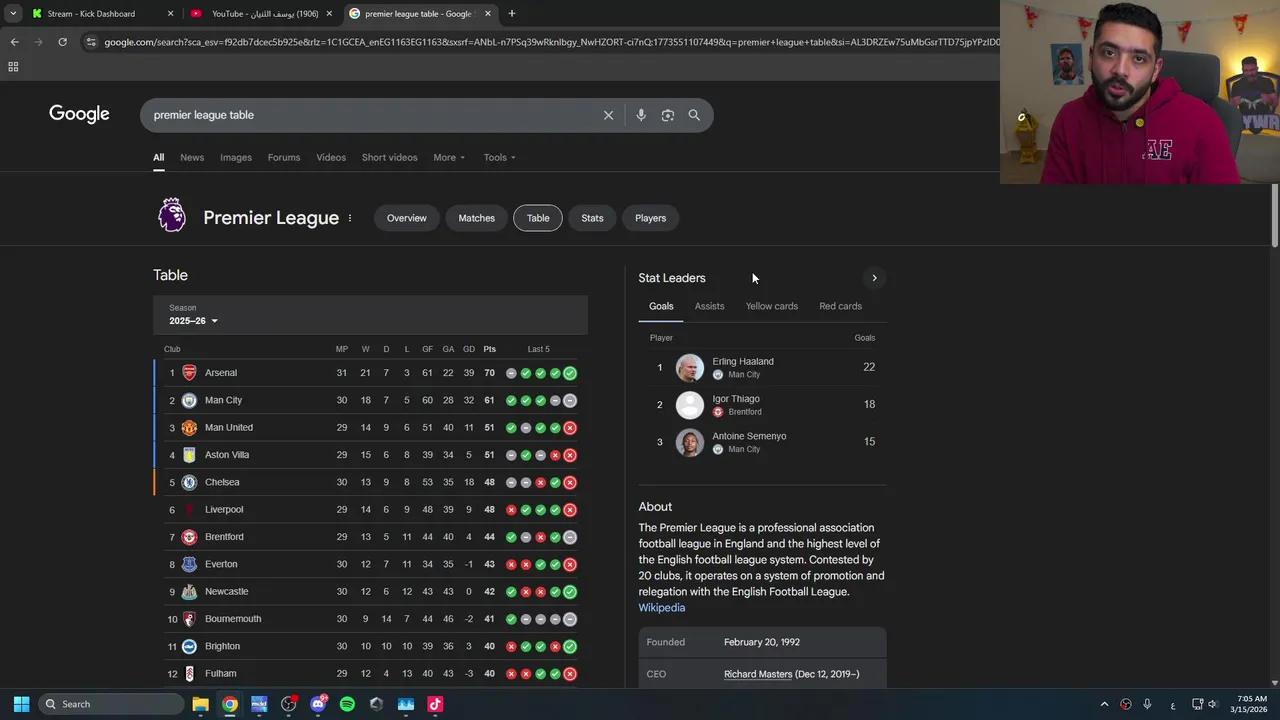Open Spotify from the taskbar
The height and width of the screenshot is (720, 1280).
(x=347, y=704)
